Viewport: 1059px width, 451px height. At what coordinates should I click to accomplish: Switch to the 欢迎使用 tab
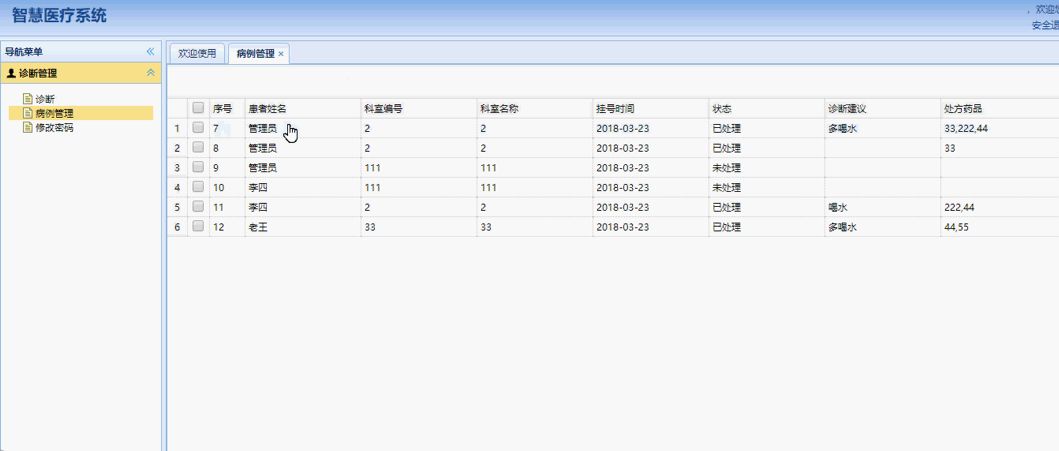197,53
